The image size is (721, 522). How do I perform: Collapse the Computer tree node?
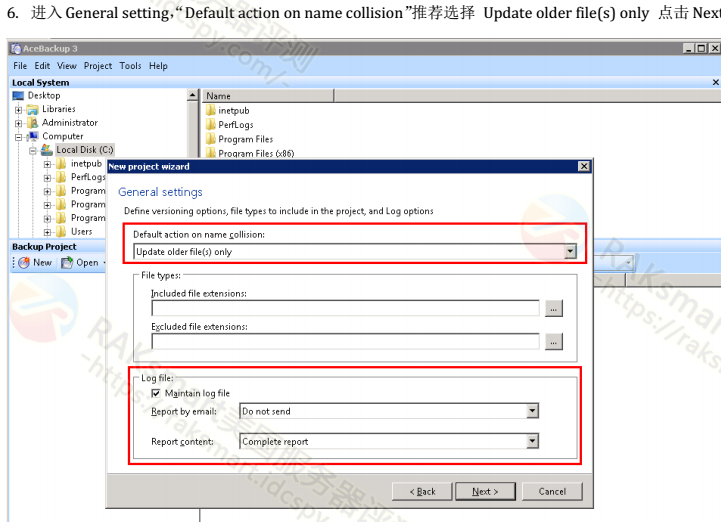(x=18, y=137)
